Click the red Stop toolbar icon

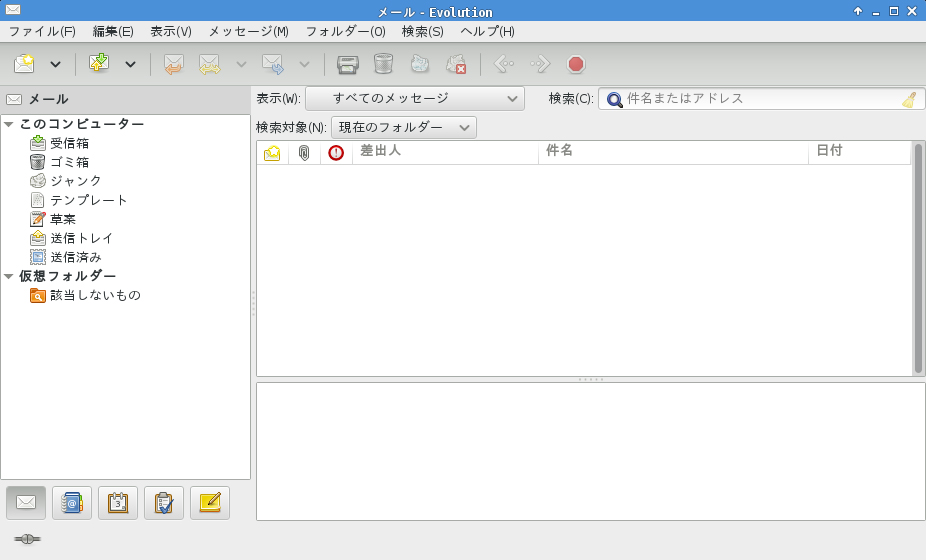click(576, 64)
